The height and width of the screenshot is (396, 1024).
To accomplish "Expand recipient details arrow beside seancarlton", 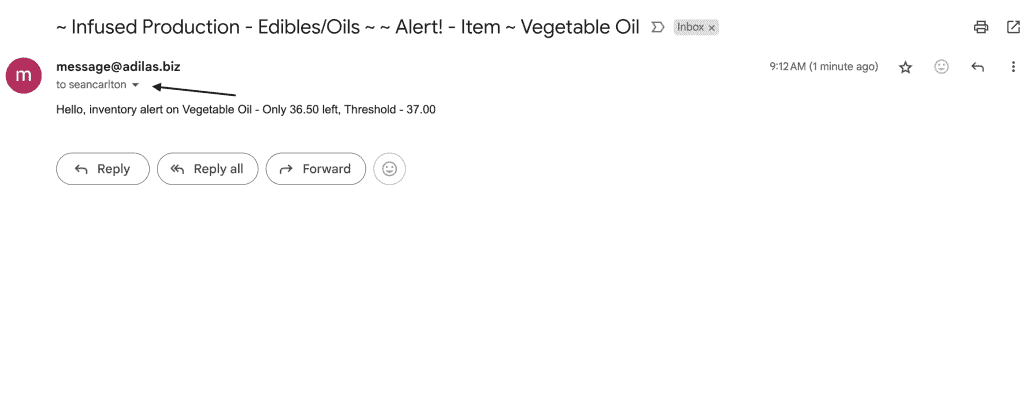I will [x=135, y=85].
